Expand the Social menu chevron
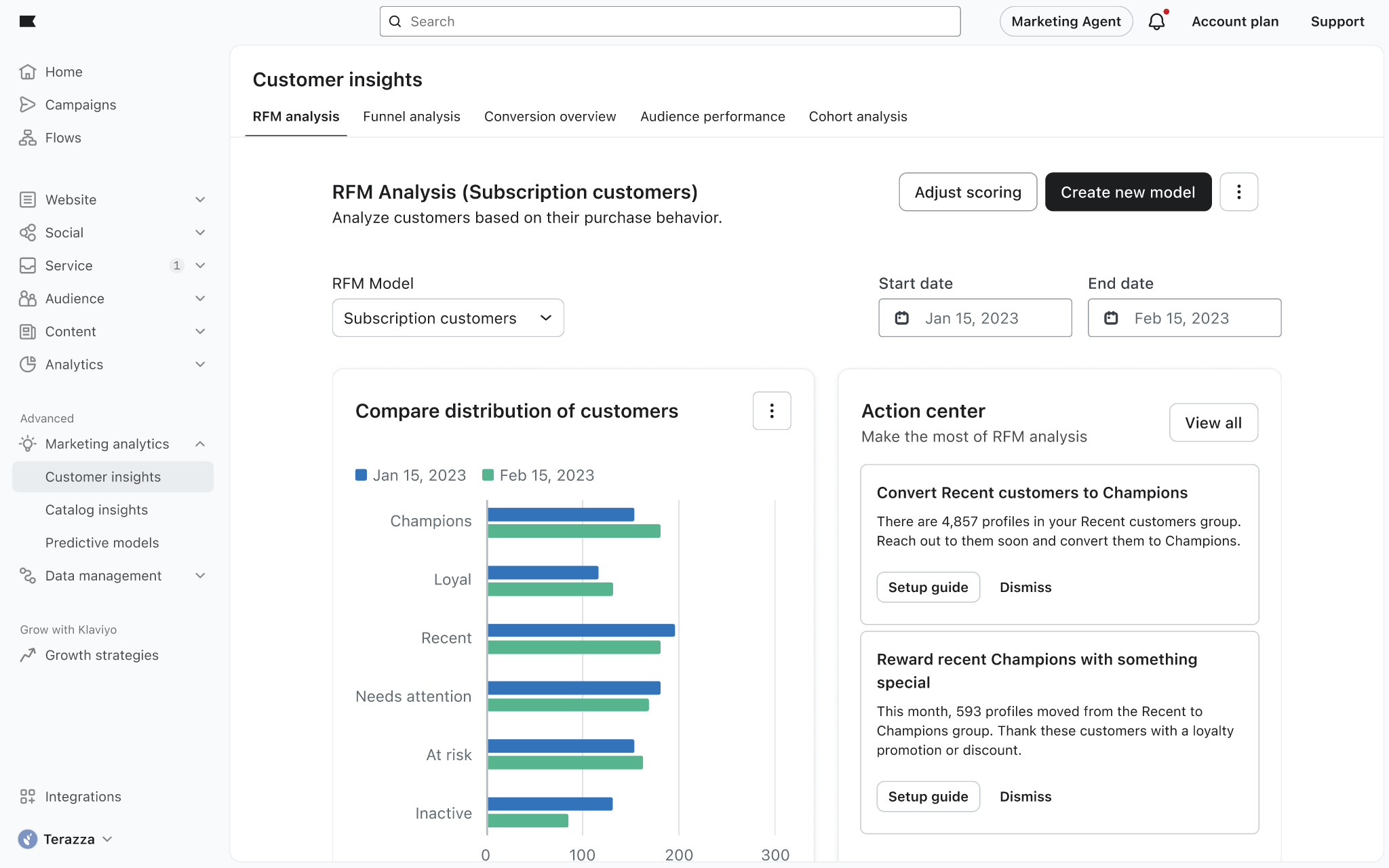The height and width of the screenshot is (868, 1389). (200, 233)
